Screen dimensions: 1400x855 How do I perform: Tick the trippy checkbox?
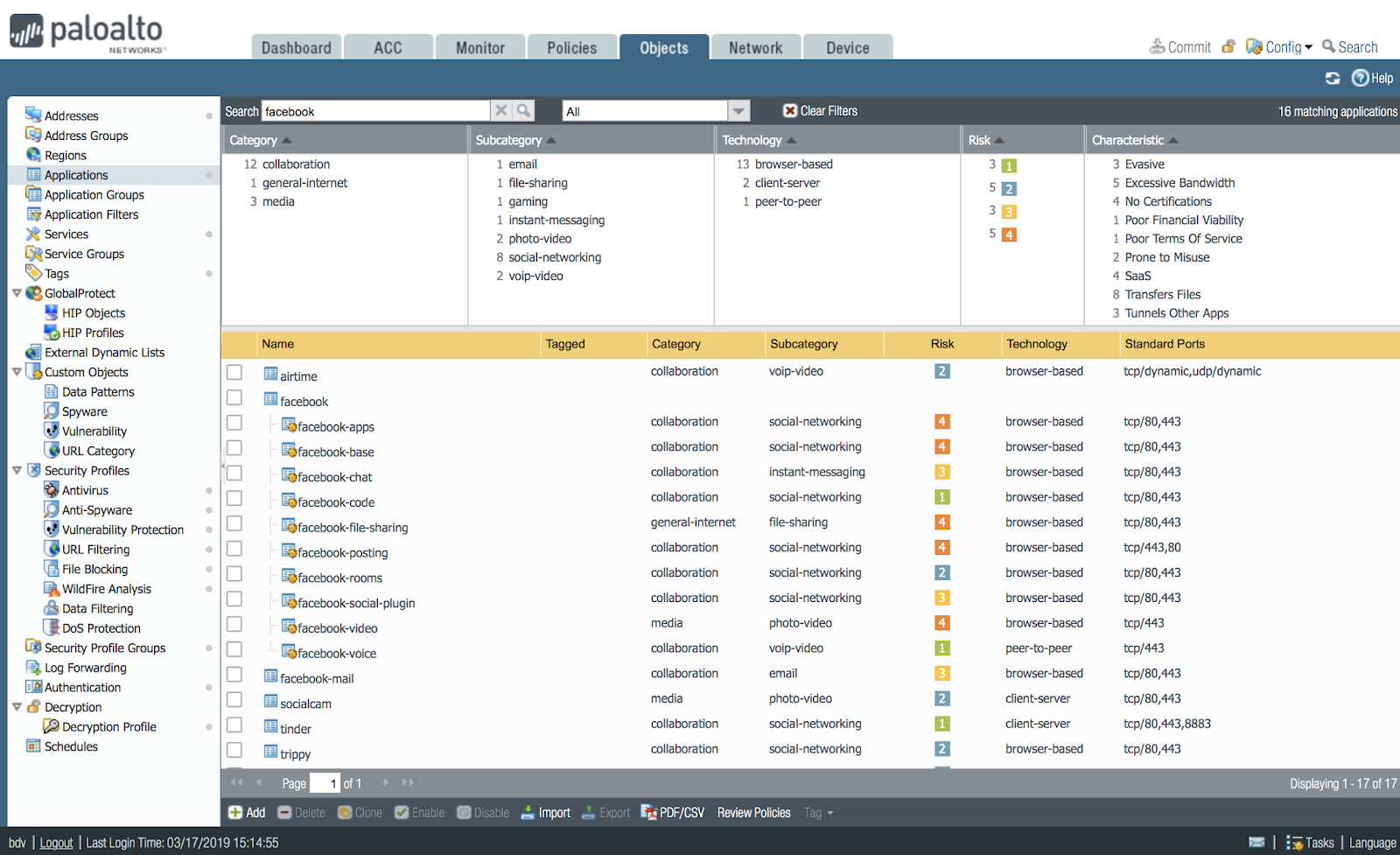[234, 750]
